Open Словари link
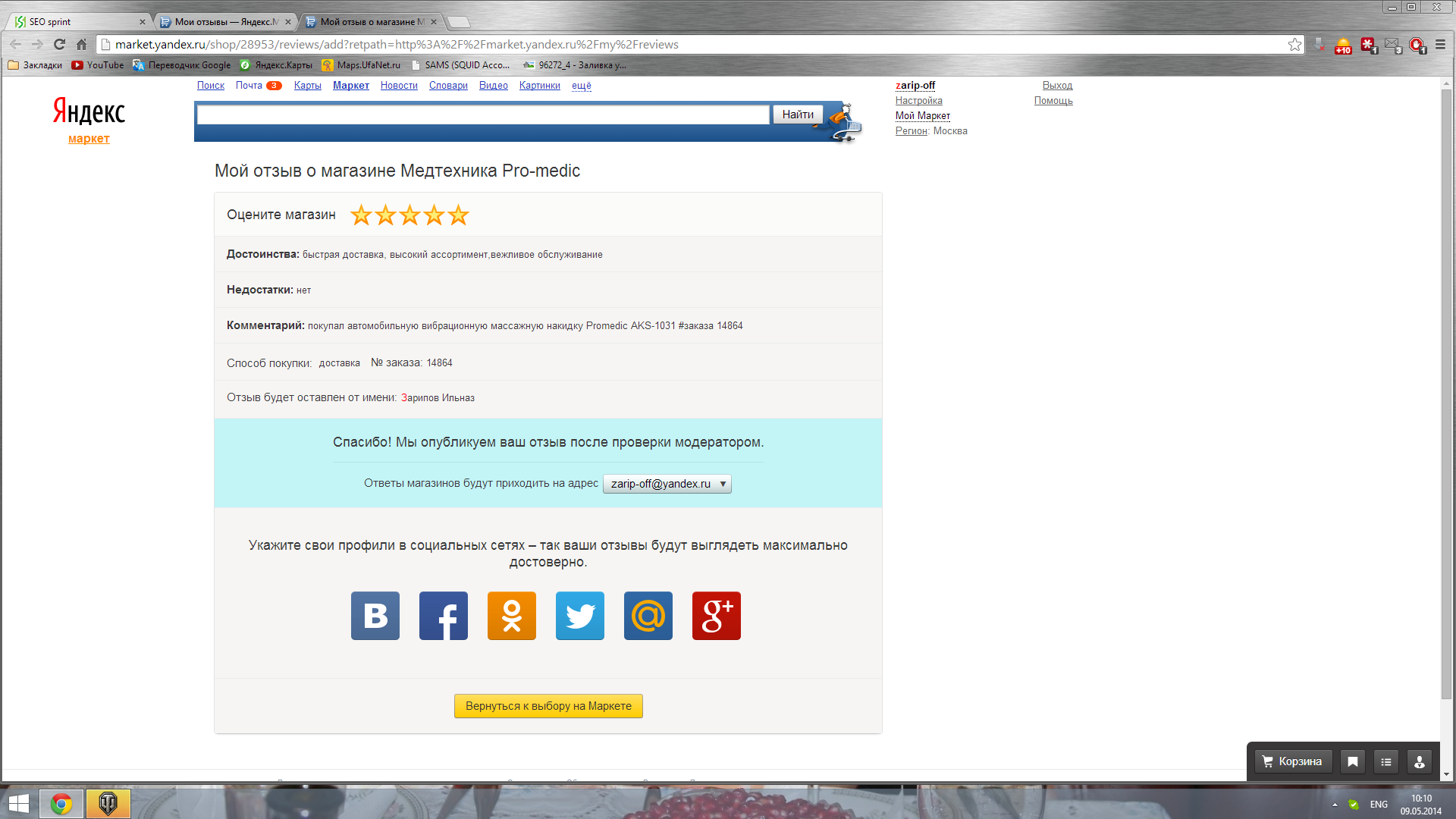Viewport: 1456px width, 819px height. 448,86
